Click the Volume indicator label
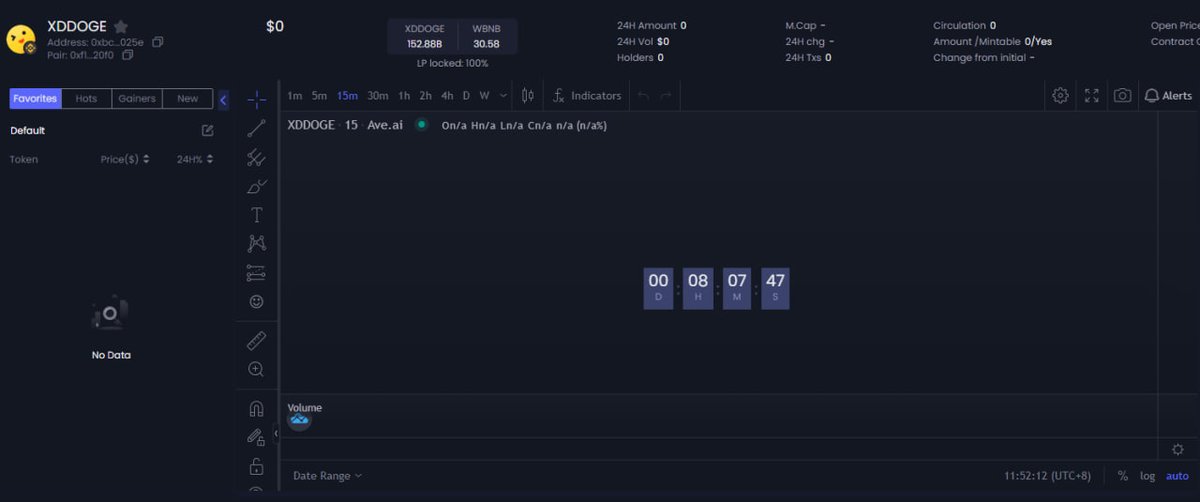Viewport: 1200px width, 502px height. (x=304, y=407)
